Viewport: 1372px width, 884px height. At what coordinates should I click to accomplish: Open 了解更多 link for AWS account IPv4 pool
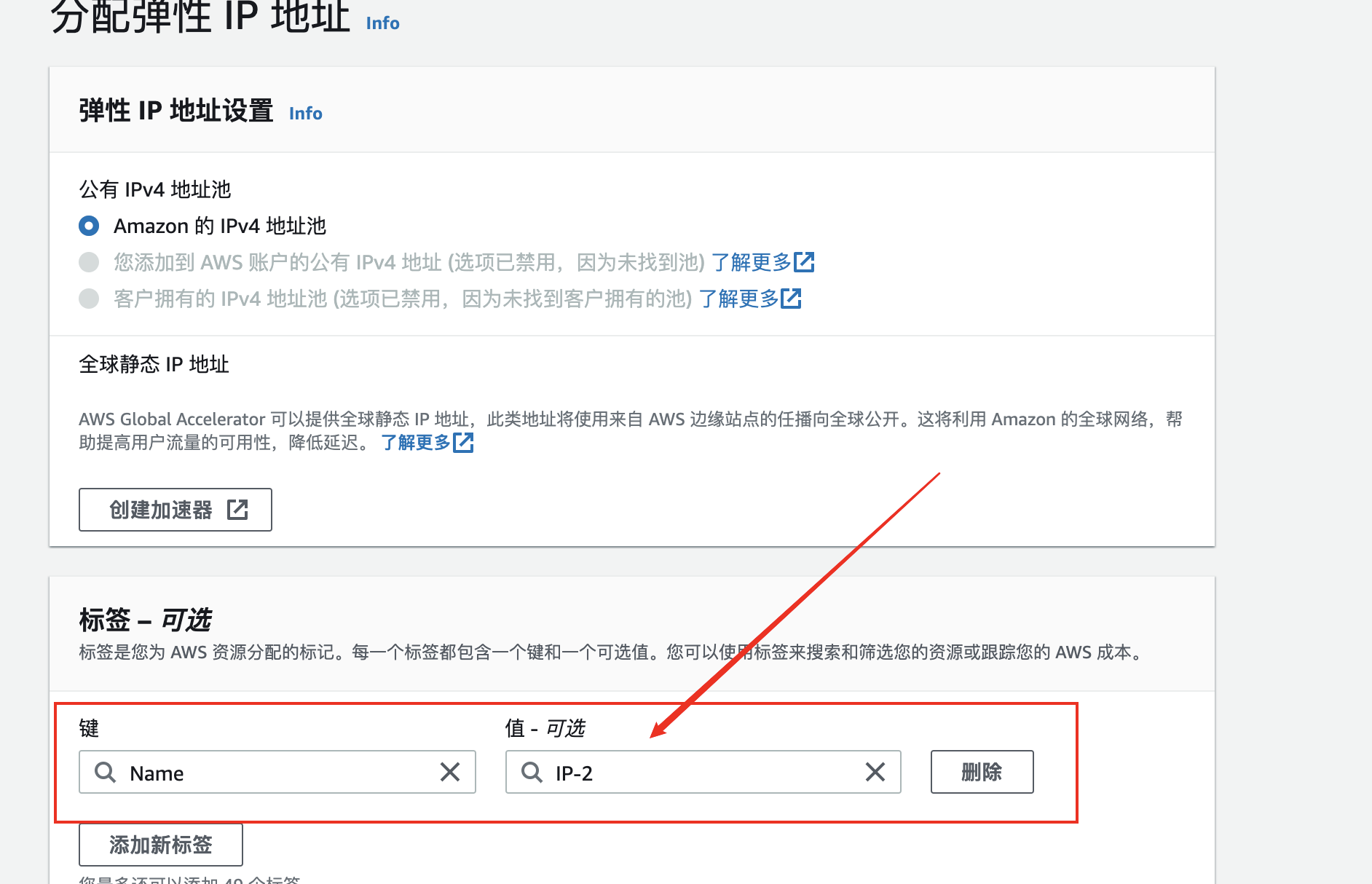pos(762,262)
